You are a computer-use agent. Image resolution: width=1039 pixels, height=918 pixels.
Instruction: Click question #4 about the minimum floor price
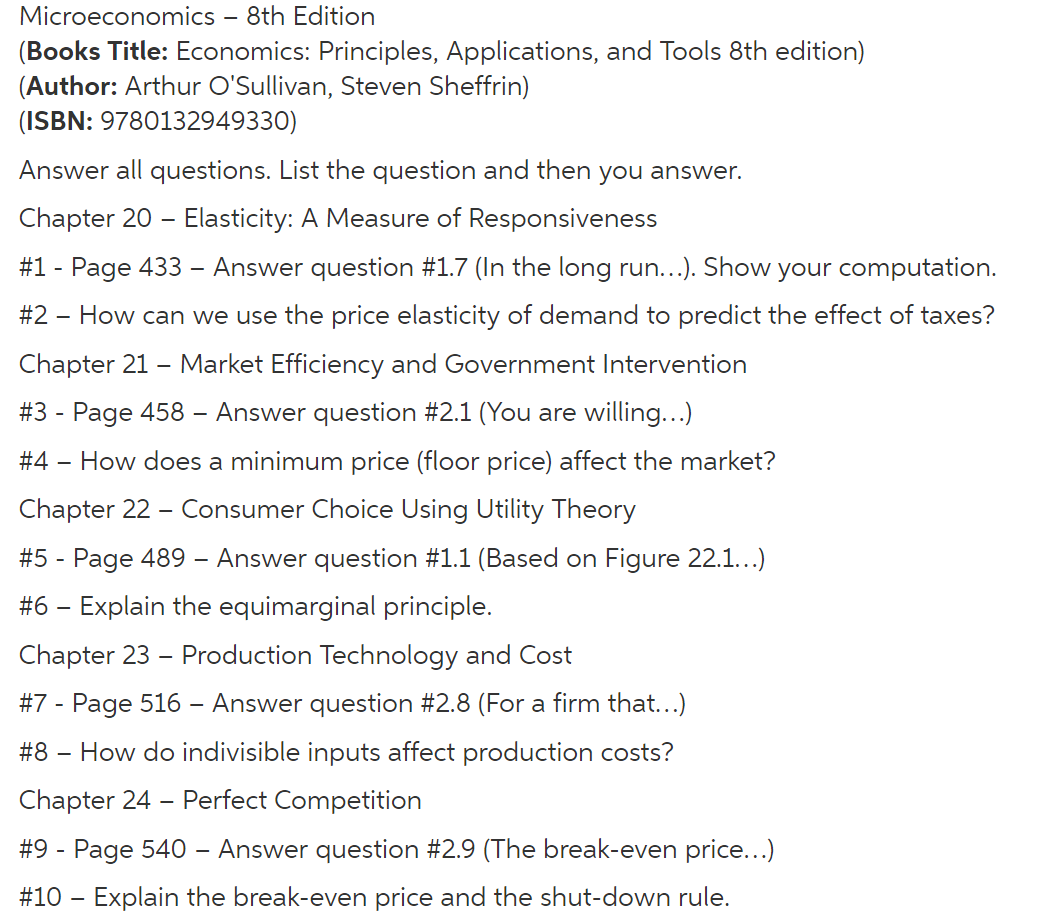point(398,461)
